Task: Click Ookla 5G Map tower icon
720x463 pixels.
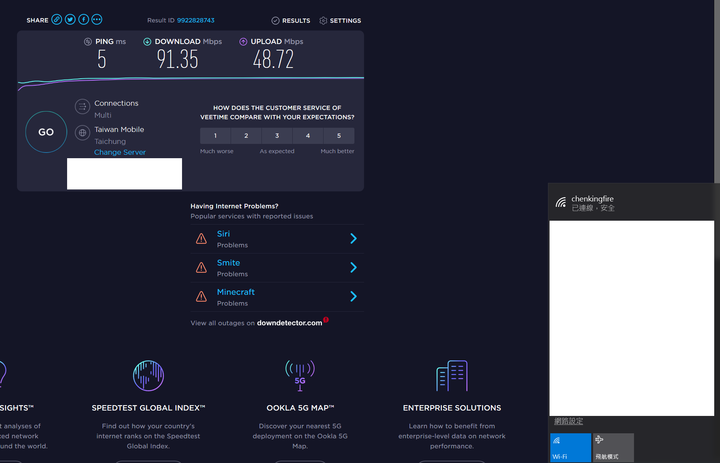Action: click(x=300, y=375)
